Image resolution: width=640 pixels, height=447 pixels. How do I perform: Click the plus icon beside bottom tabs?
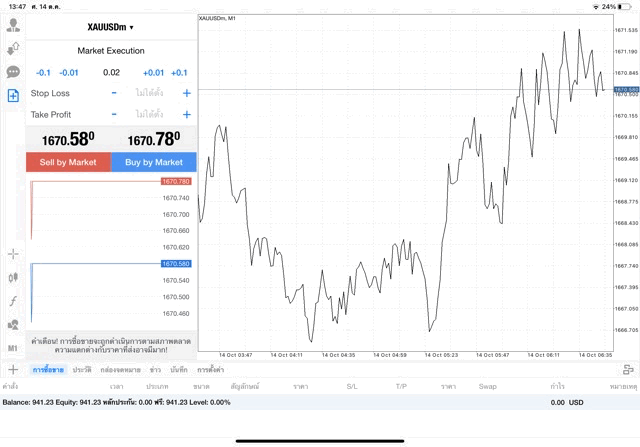click(13, 369)
